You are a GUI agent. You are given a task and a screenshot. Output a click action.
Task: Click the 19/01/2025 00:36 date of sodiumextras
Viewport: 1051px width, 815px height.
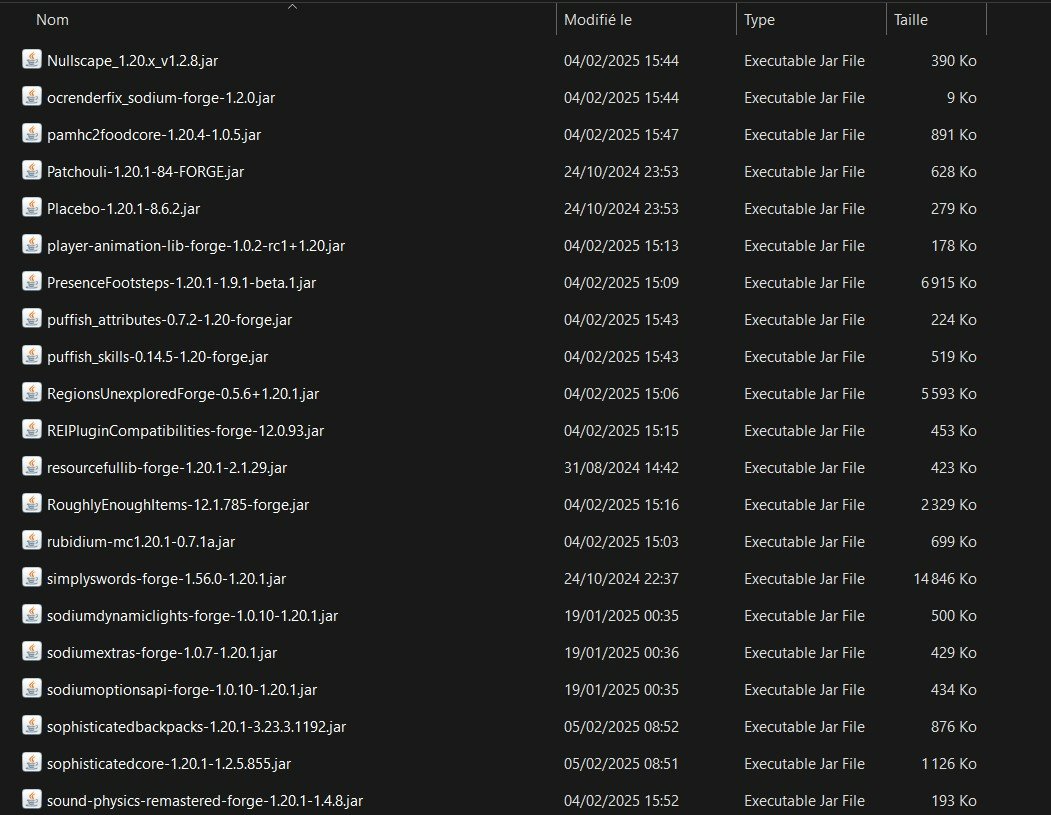[x=621, y=652]
